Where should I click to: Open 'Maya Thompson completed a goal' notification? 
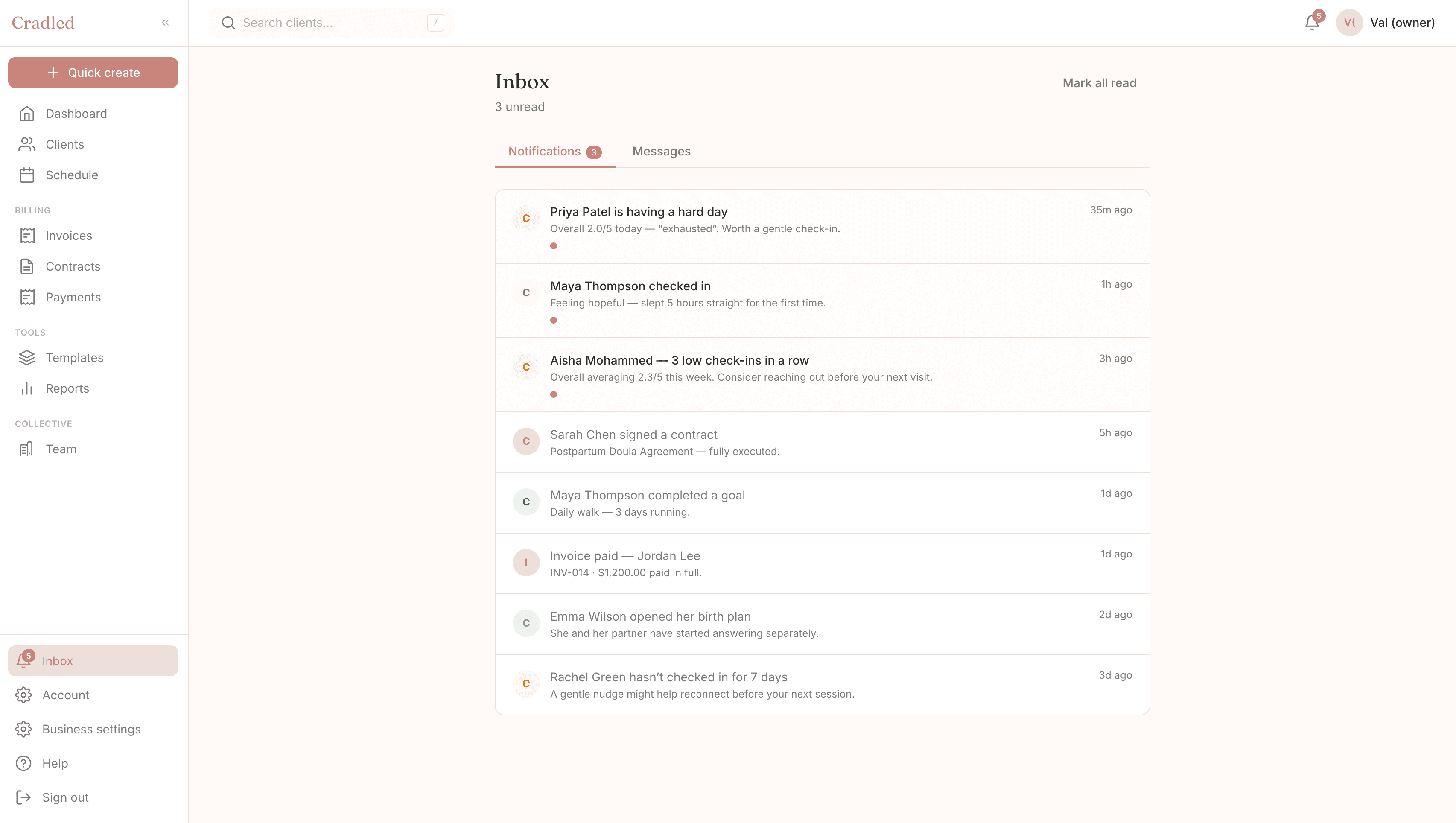coord(823,503)
